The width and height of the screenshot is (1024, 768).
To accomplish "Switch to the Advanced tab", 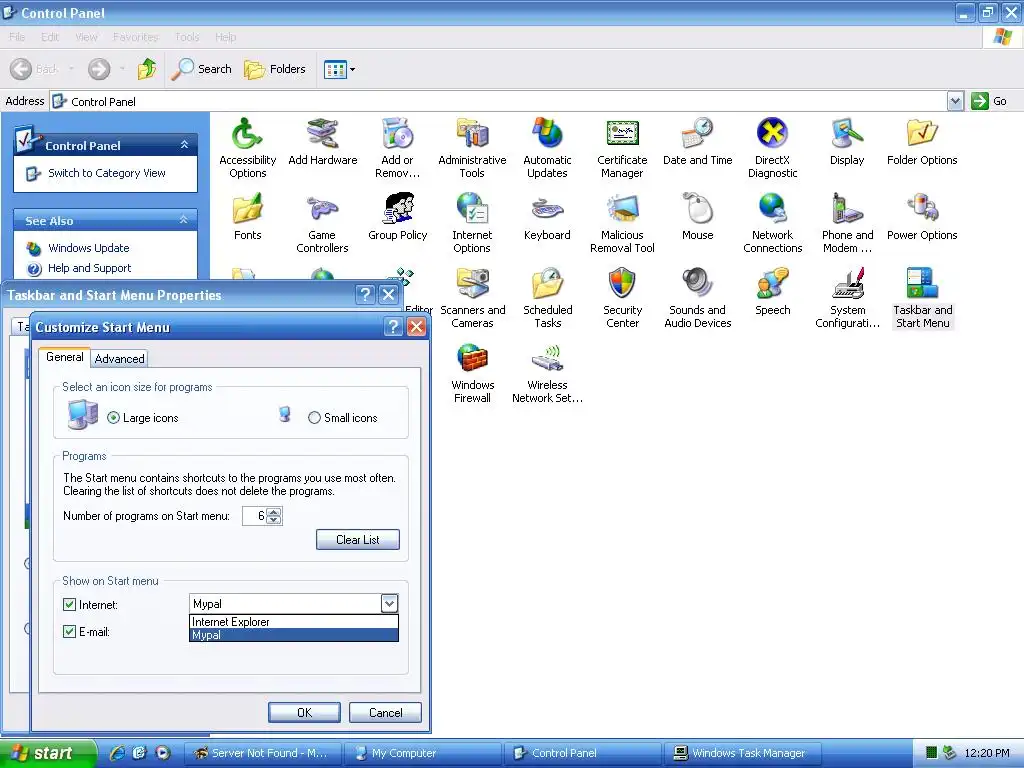I will [120, 359].
